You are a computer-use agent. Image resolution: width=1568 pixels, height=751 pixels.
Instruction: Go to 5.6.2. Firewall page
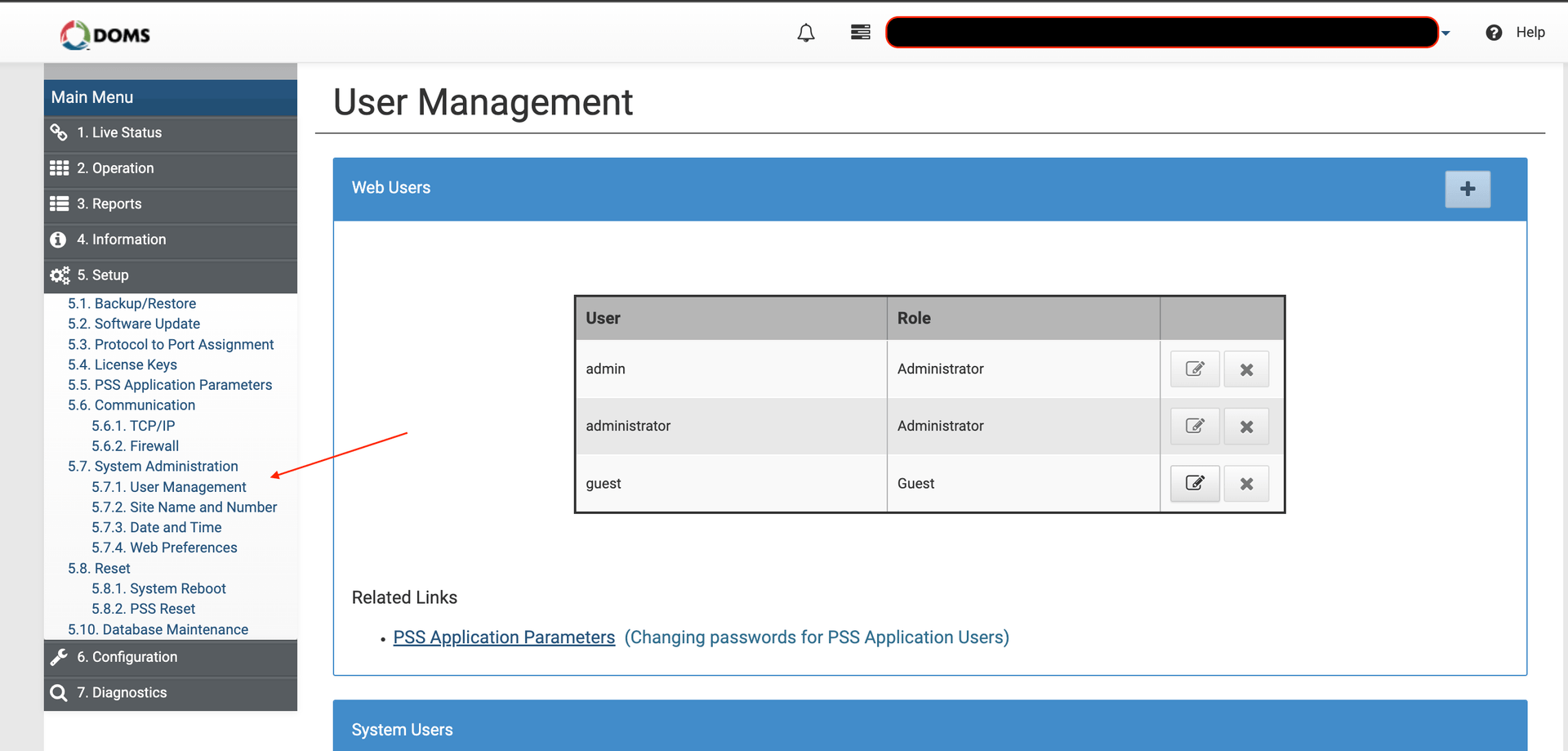click(x=135, y=446)
